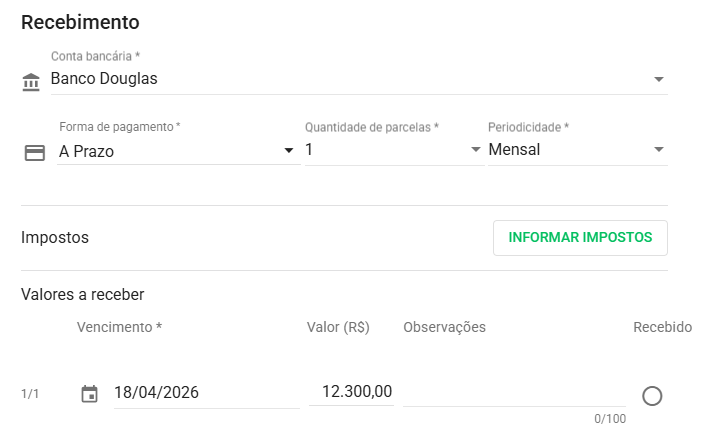This screenshot has width=705, height=442.
Task: Mark installment 1/1 as received
Action: click(652, 396)
